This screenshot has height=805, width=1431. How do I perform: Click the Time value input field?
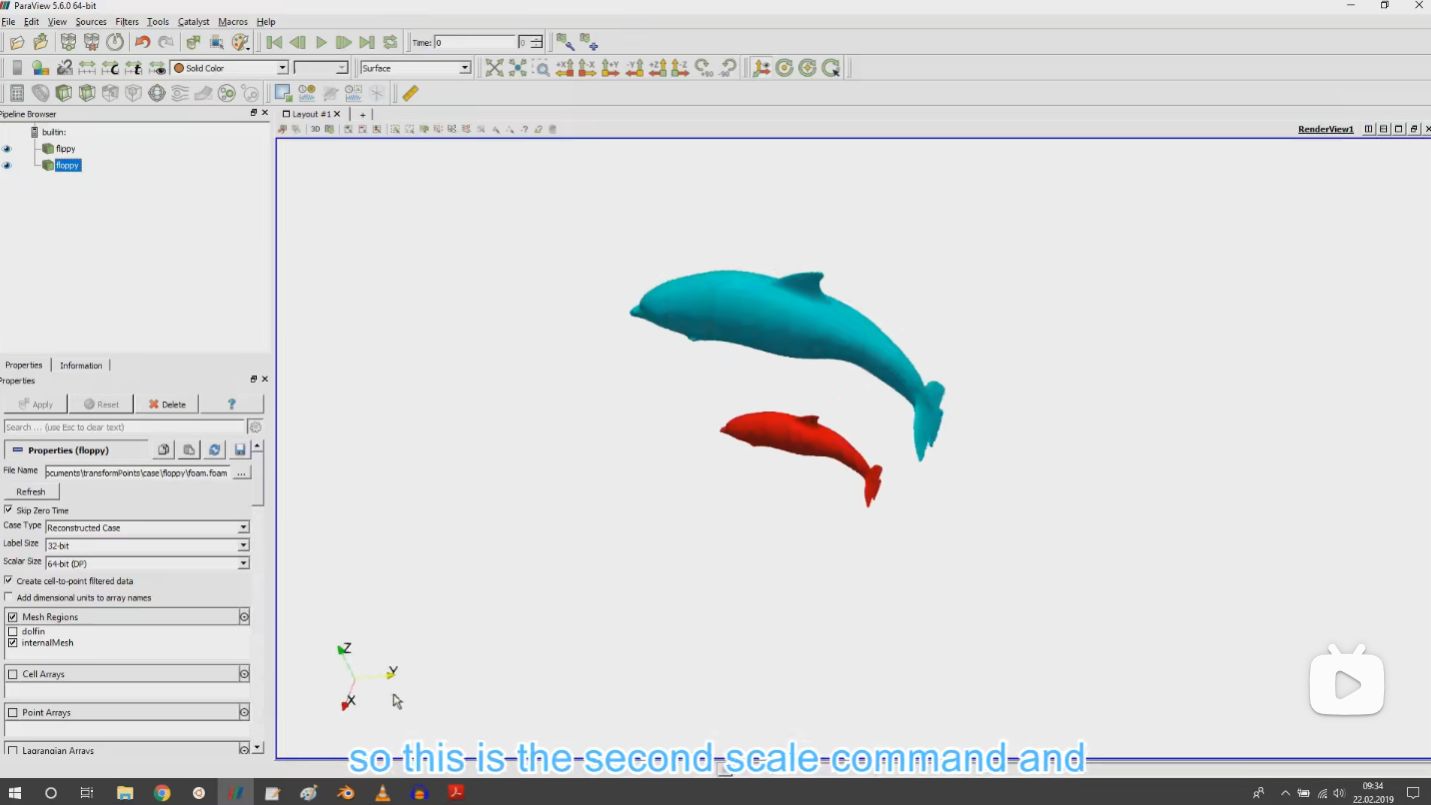tap(475, 42)
